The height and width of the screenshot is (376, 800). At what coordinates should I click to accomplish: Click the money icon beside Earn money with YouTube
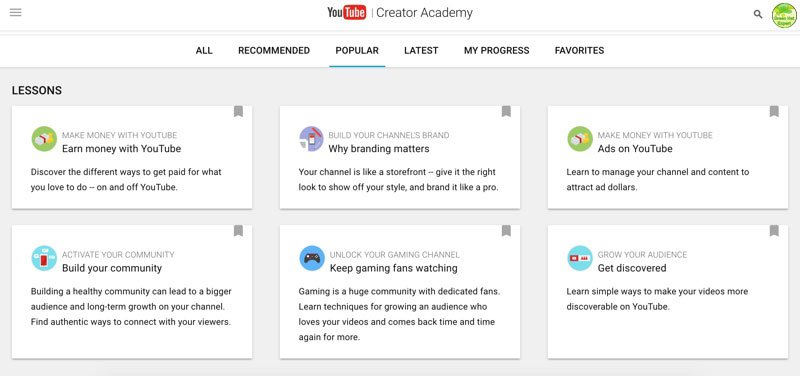[44, 139]
